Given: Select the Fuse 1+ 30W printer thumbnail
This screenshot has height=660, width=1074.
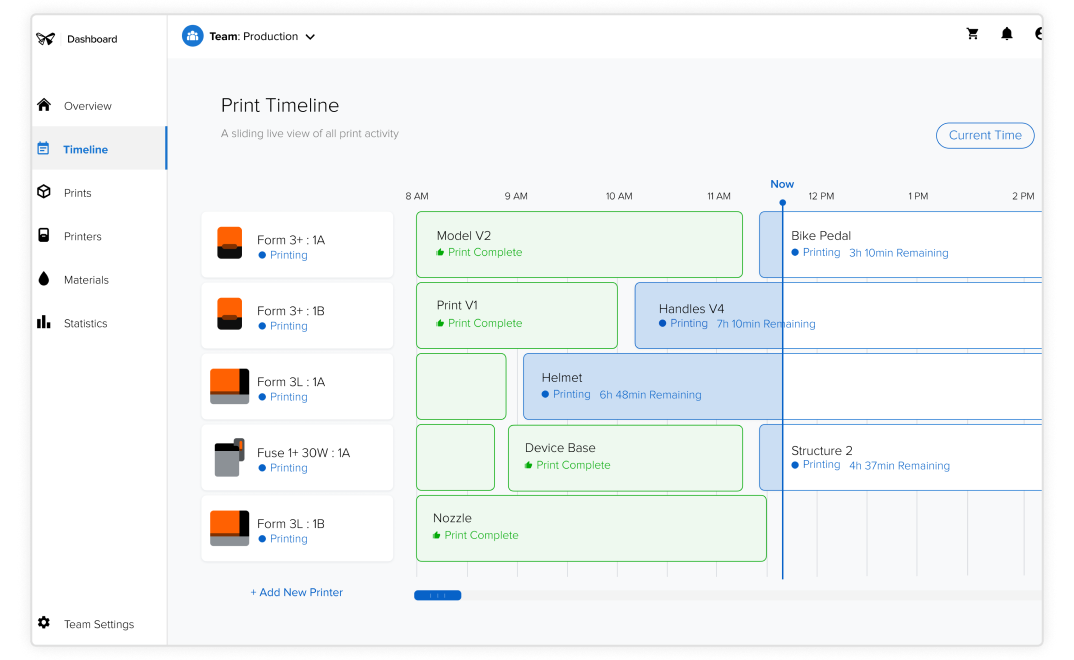Looking at the screenshot, I should point(229,458).
